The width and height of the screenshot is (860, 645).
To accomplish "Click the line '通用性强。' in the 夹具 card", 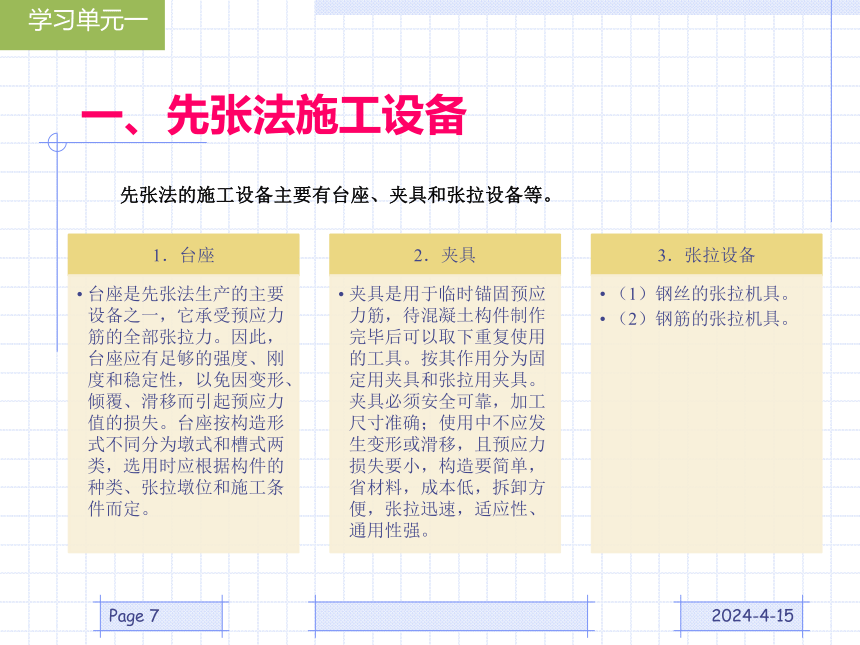I will point(390,530).
